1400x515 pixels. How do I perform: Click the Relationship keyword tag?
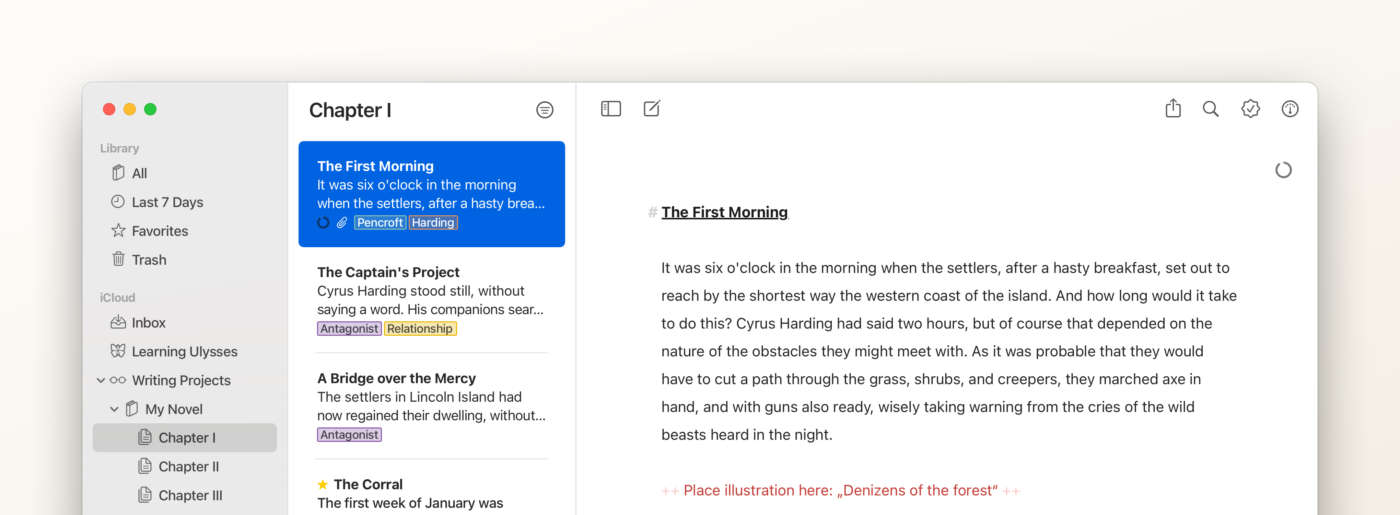(x=420, y=329)
